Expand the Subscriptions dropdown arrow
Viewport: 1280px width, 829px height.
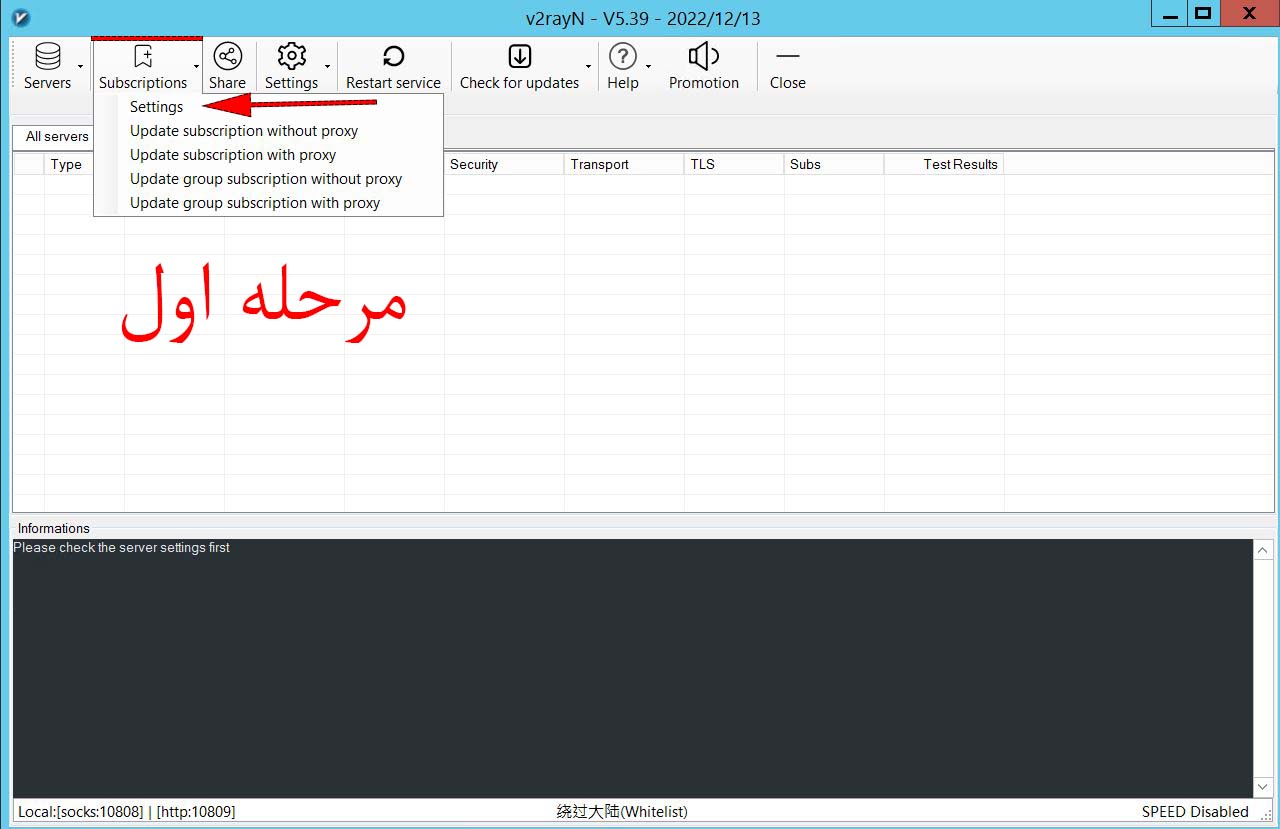point(196,67)
